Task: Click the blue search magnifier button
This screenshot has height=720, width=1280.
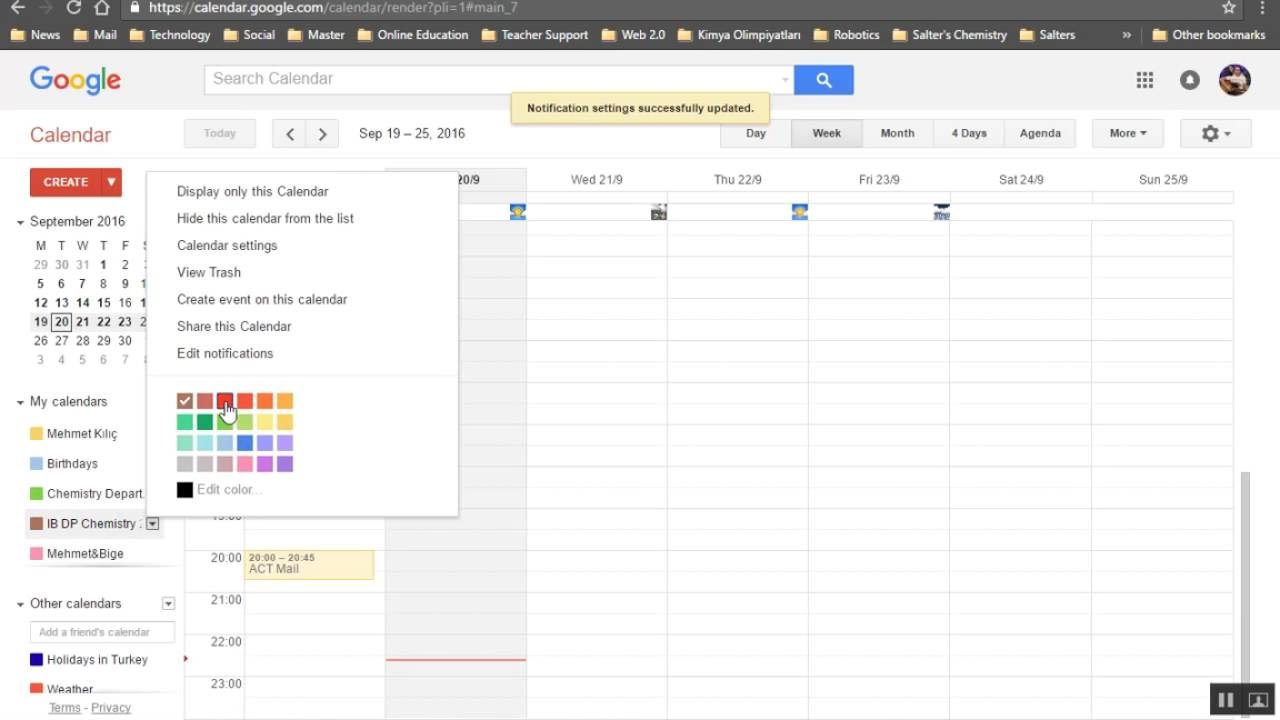Action: tap(824, 80)
